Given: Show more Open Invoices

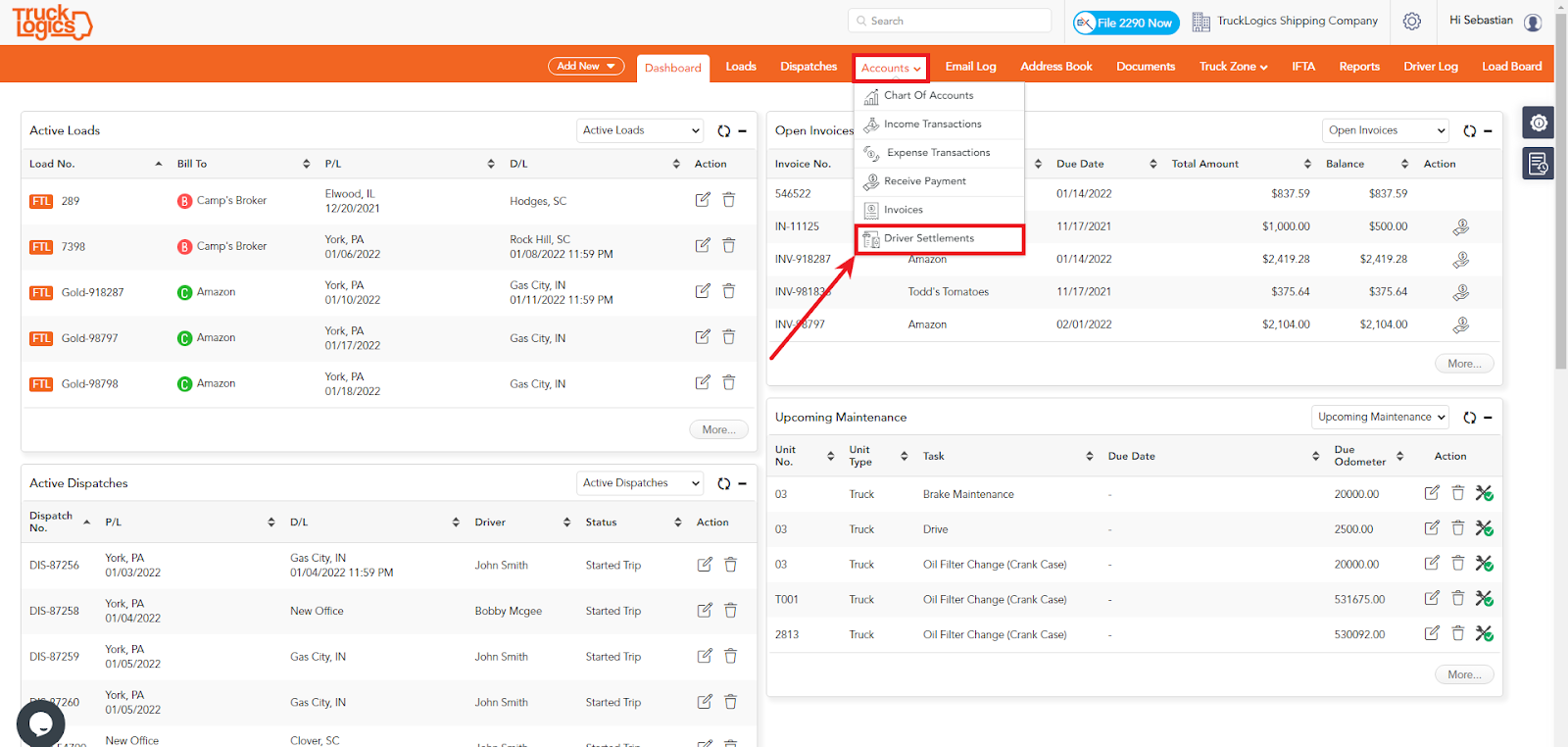Looking at the screenshot, I should pos(1465,364).
